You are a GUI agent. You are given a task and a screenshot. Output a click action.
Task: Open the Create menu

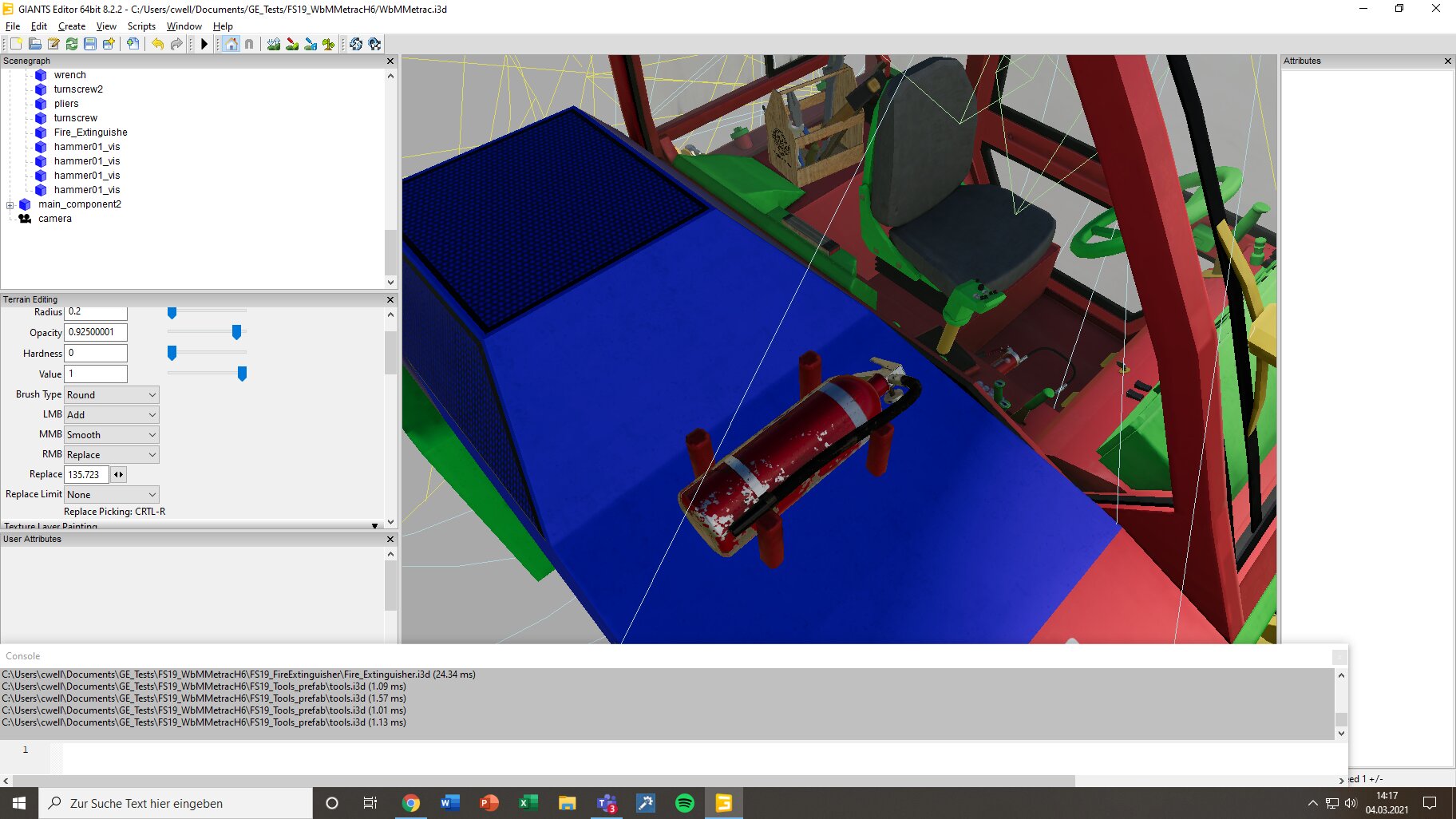point(72,26)
